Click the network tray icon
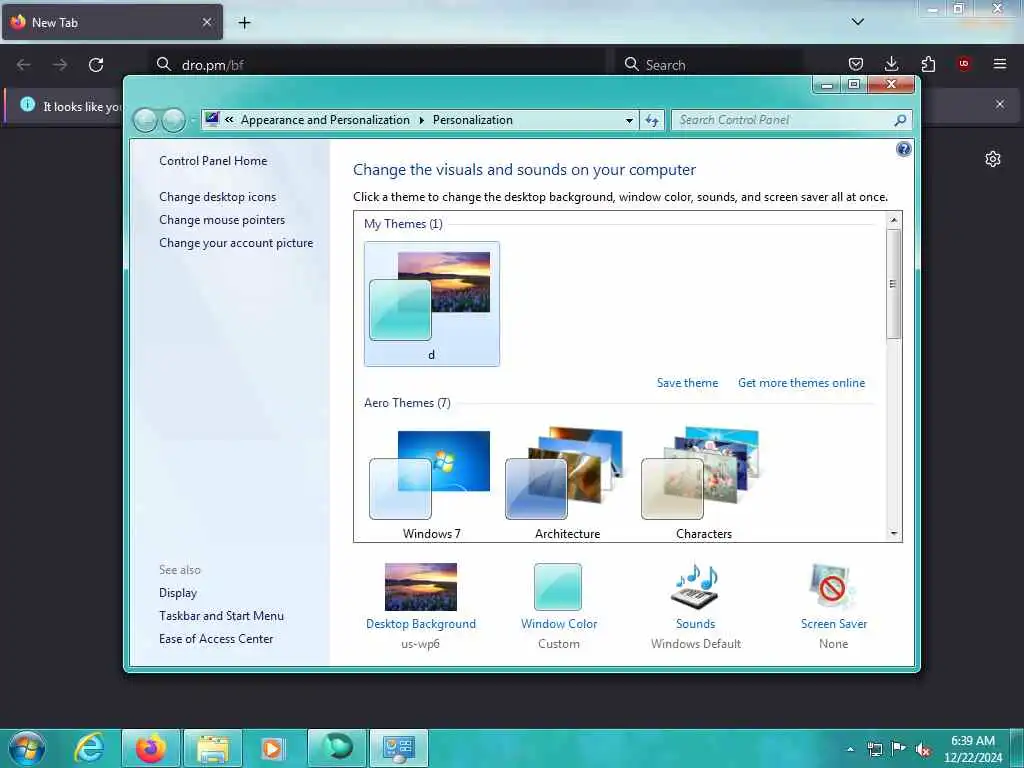 [874, 749]
